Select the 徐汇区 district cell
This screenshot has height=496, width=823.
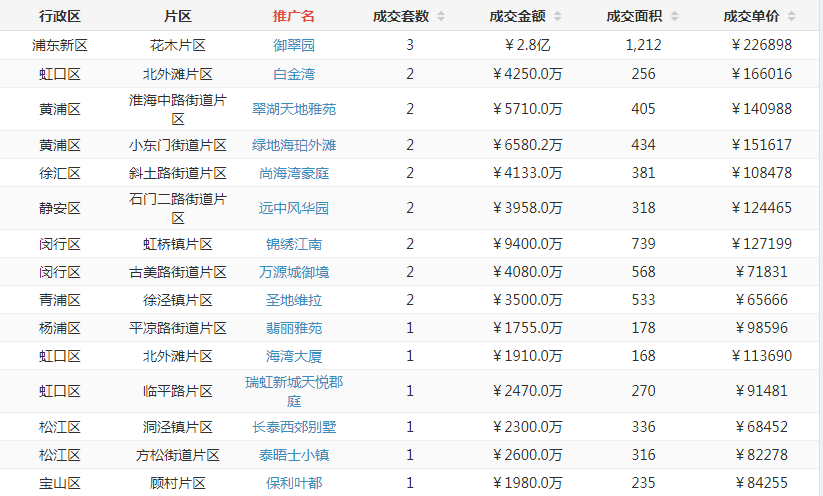click(59, 173)
